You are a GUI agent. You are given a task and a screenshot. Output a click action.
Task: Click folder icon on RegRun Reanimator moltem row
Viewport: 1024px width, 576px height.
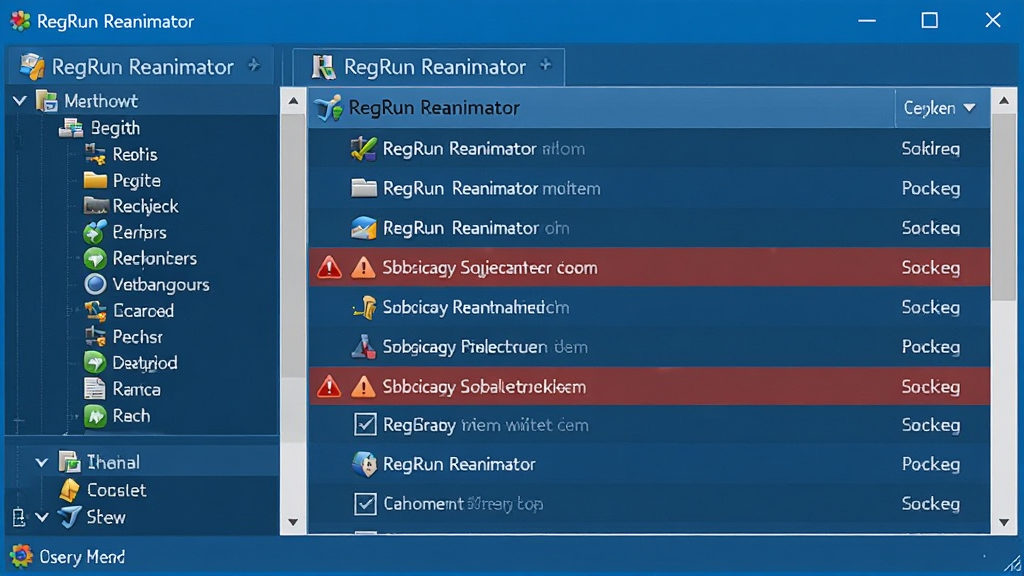tap(364, 188)
